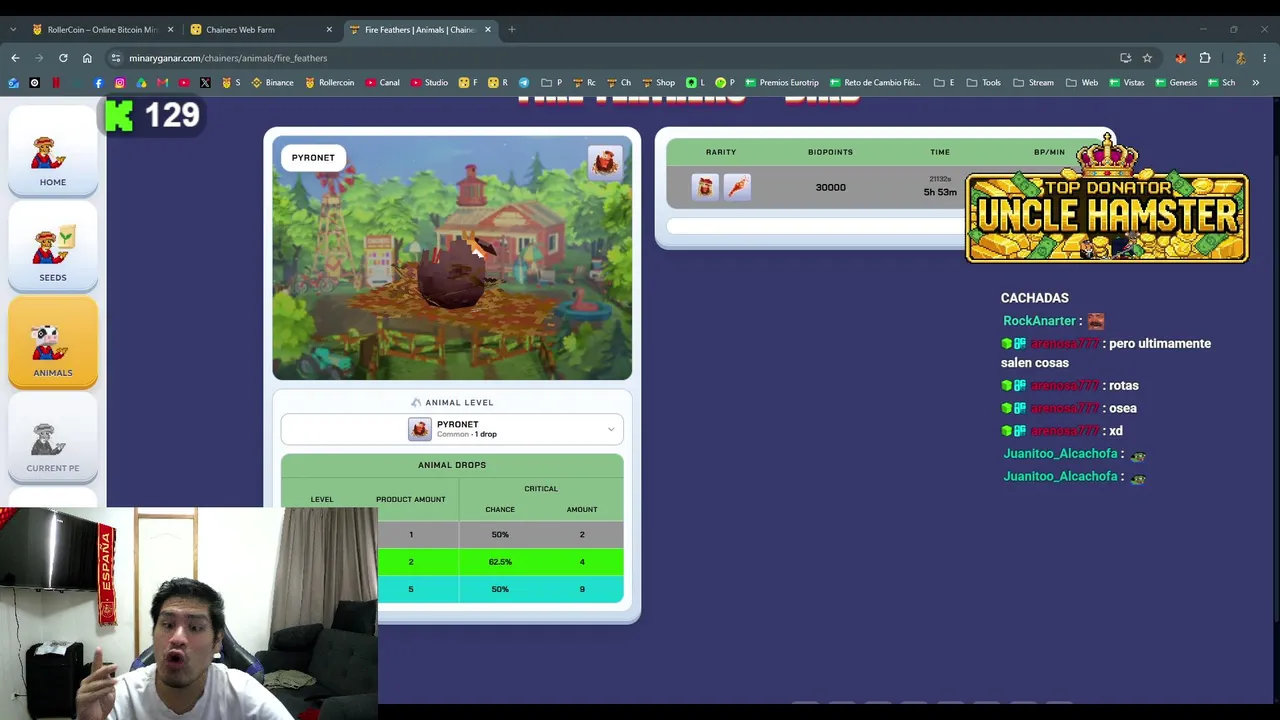Click the 30000 biopoints value
Image resolution: width=1280 pixels, height=720 pixels.
click(x=830, y=187)
